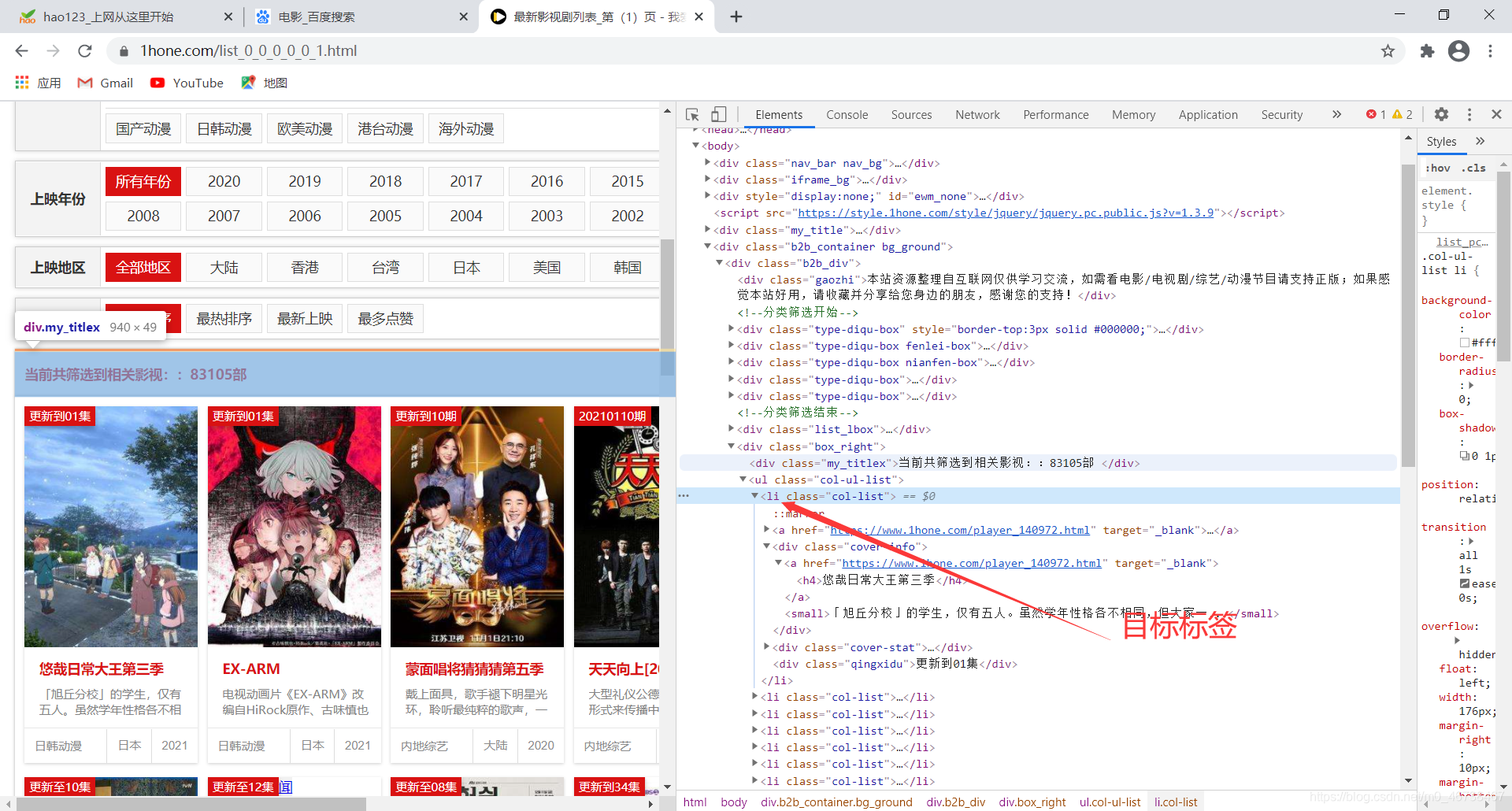Close the 电影_百度搜索 tab
The image size is (1512, 811).
pos(463,17)
